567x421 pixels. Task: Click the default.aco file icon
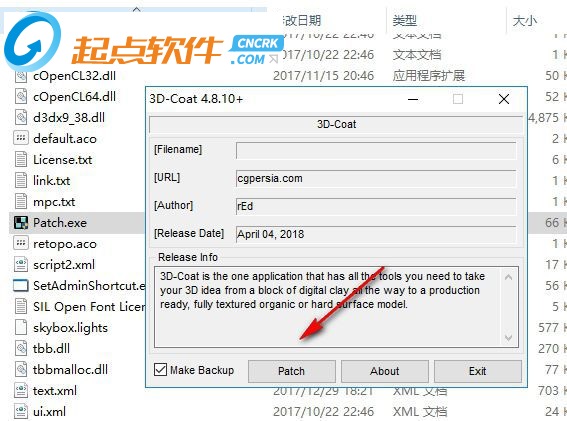point(21,139)
